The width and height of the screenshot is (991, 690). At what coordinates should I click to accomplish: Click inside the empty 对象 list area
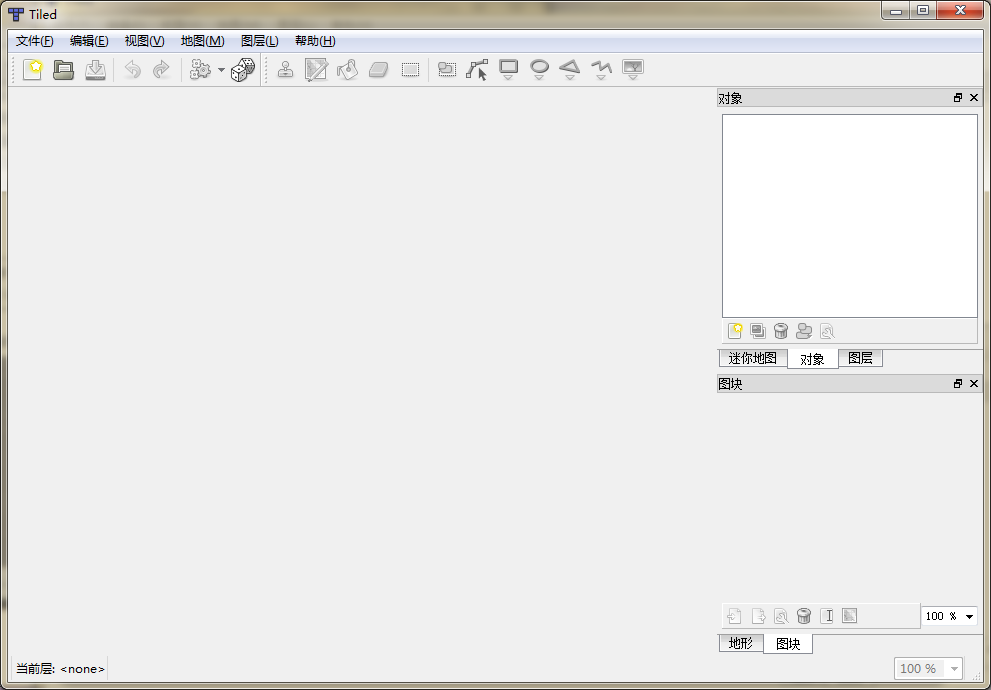point(849,215)
